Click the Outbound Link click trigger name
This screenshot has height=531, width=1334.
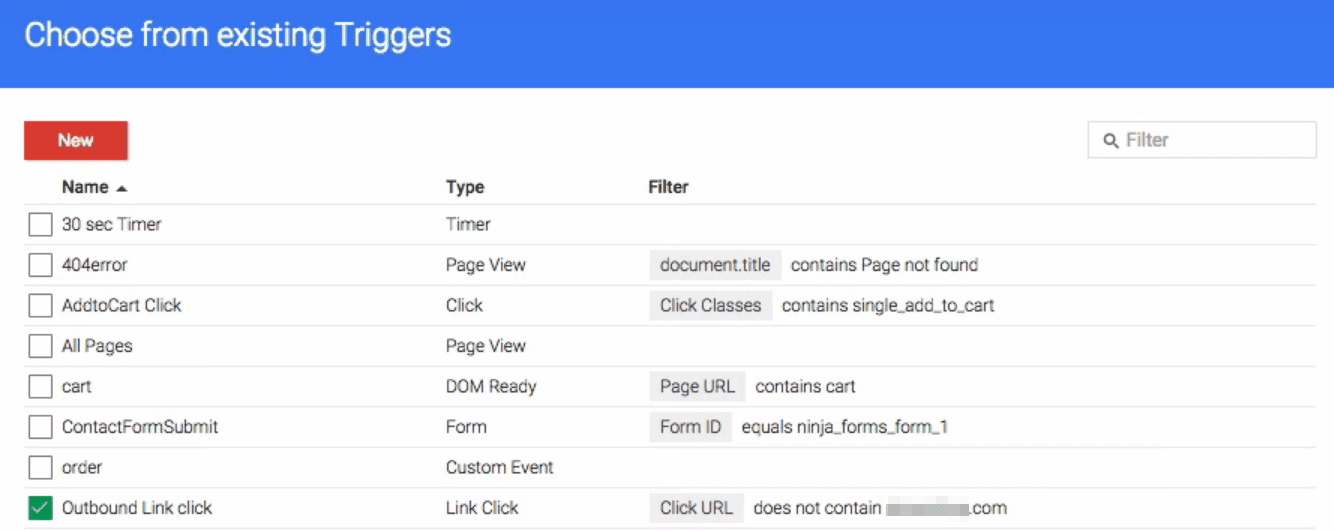[x=137, y=508]
